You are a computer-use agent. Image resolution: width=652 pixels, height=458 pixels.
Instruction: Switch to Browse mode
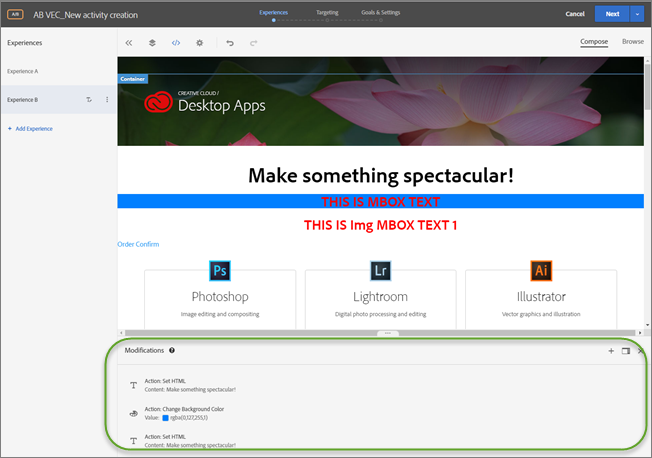(633, 42)
